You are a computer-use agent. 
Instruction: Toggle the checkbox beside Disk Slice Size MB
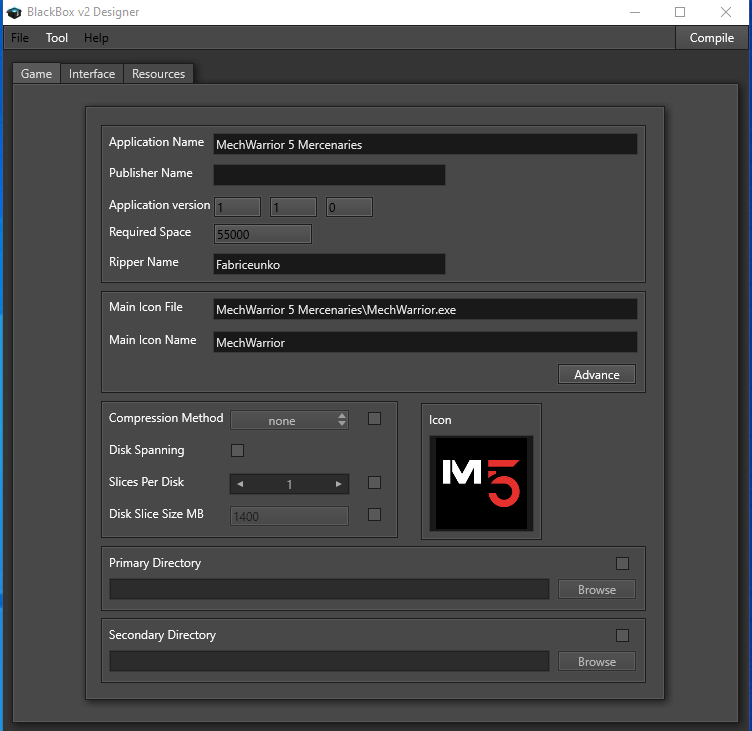pos(375,515)
